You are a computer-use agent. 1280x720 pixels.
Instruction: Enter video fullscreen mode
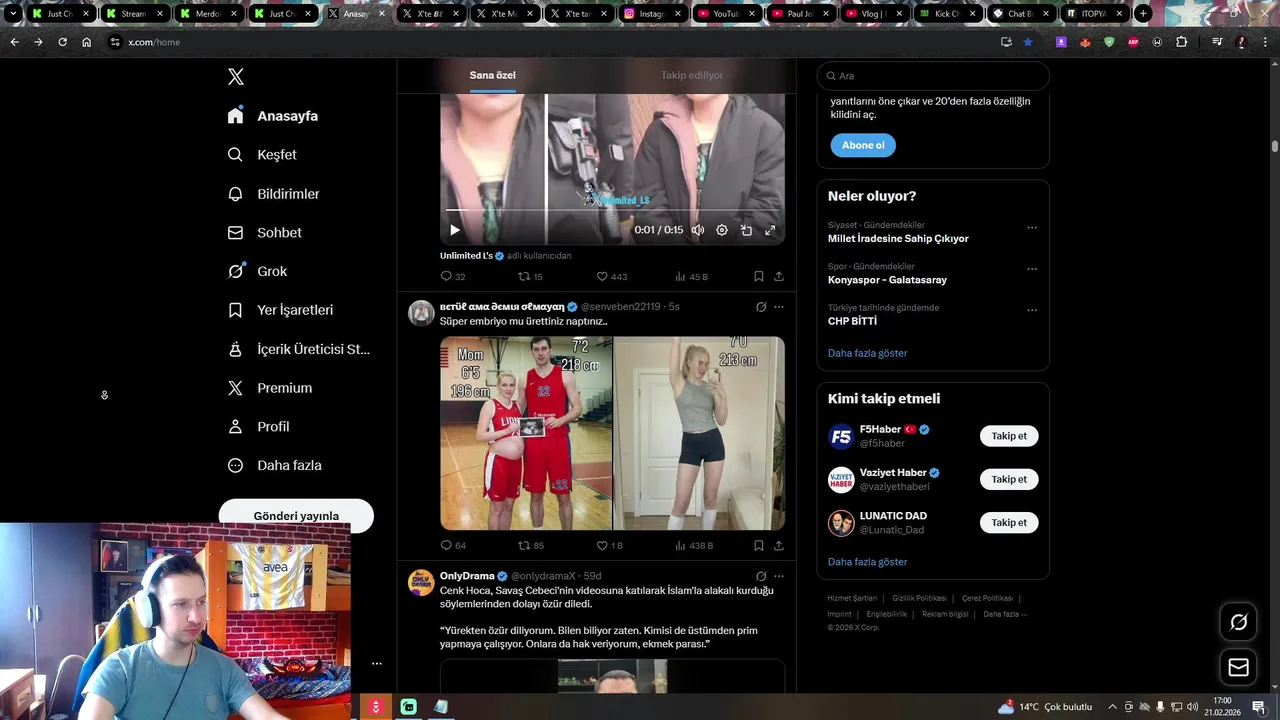(x=770, y=230)
